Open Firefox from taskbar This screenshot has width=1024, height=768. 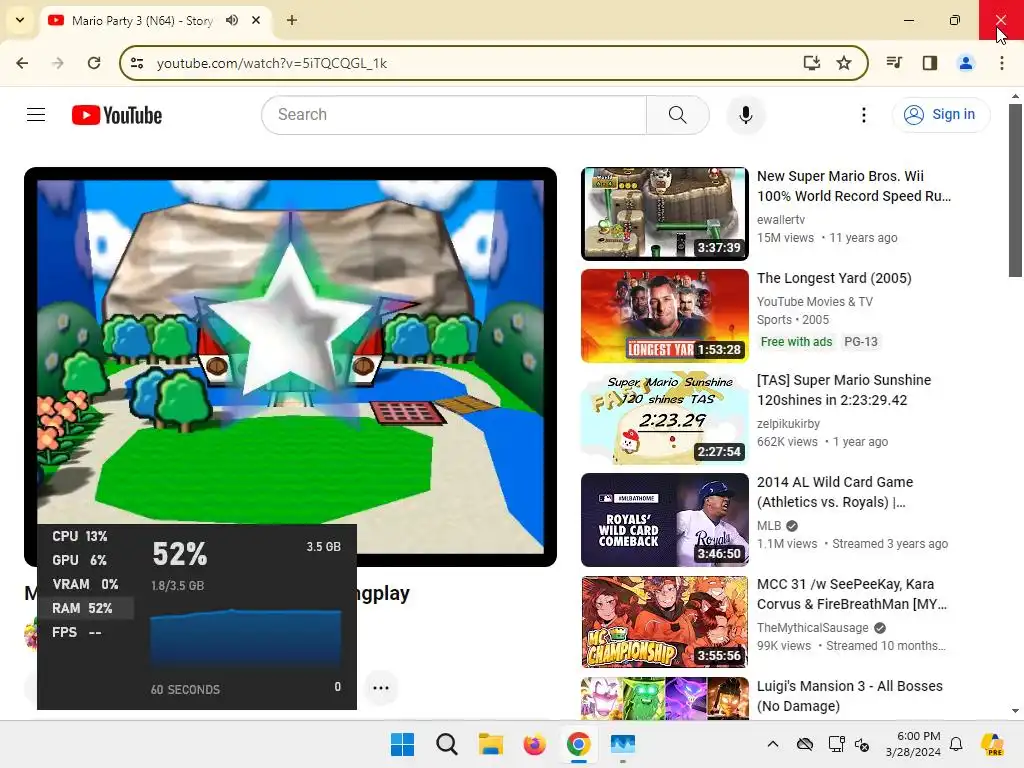tap(534, 744)
